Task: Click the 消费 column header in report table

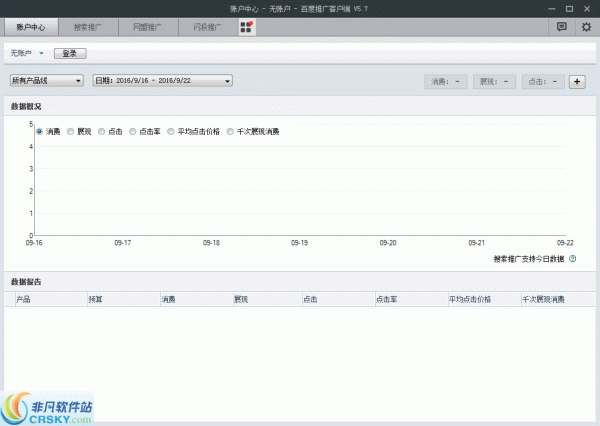Action: pos(197,299)
